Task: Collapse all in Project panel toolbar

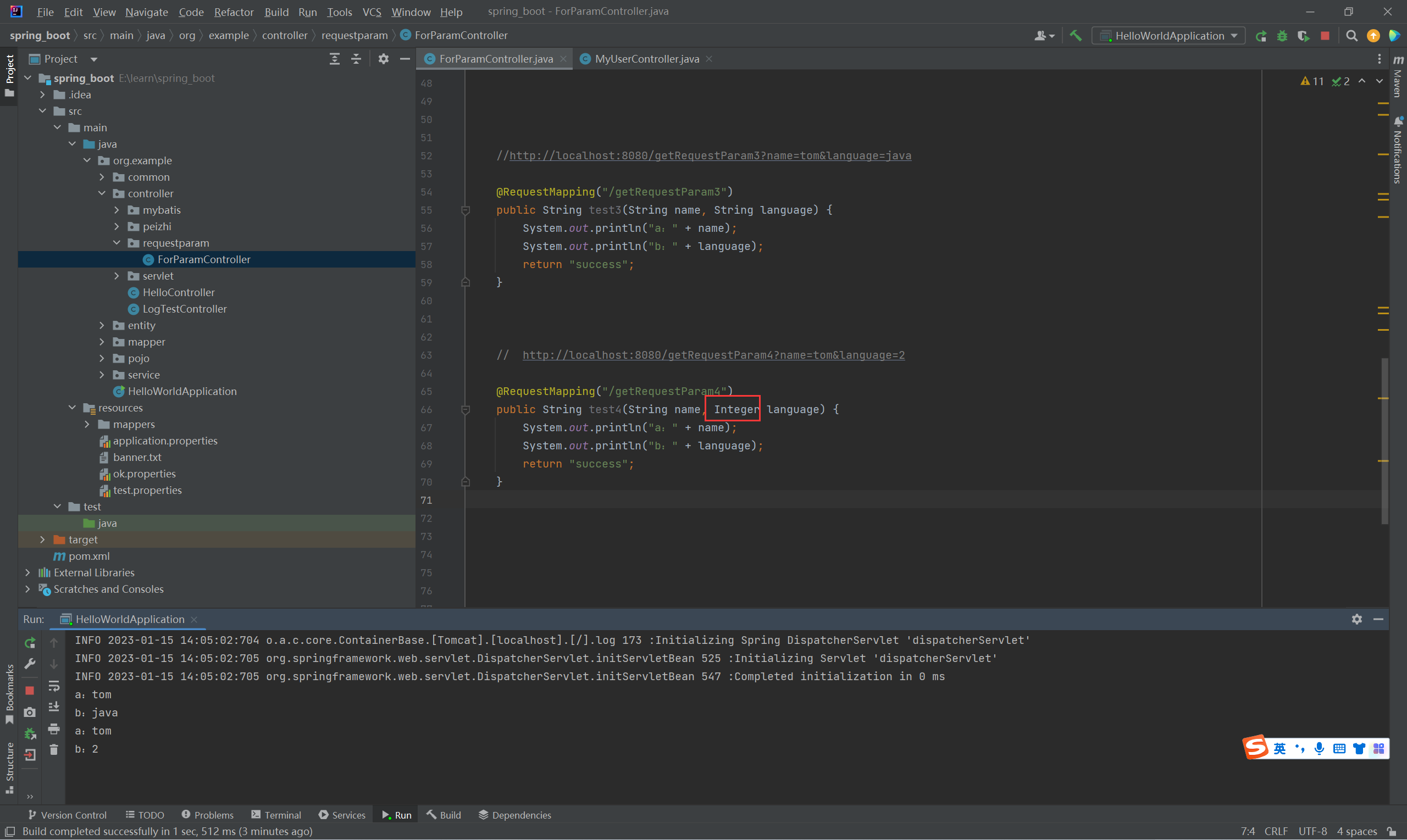Action: pos(356,59)
